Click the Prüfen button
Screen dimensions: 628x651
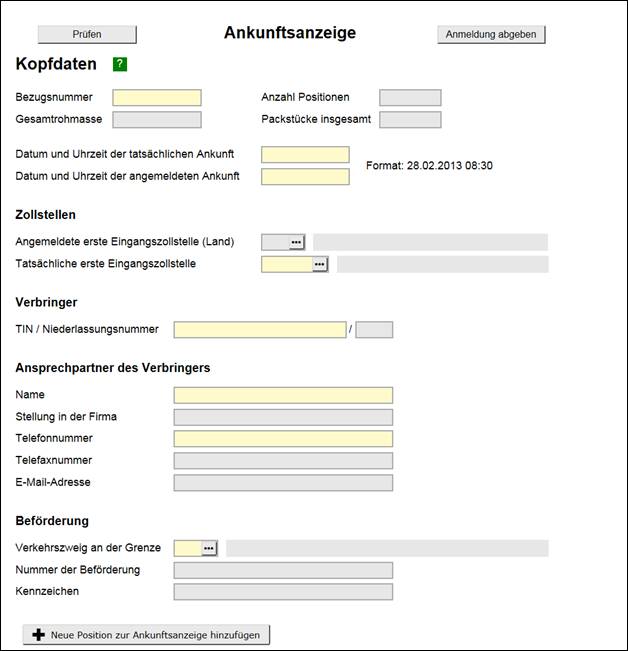87,34
